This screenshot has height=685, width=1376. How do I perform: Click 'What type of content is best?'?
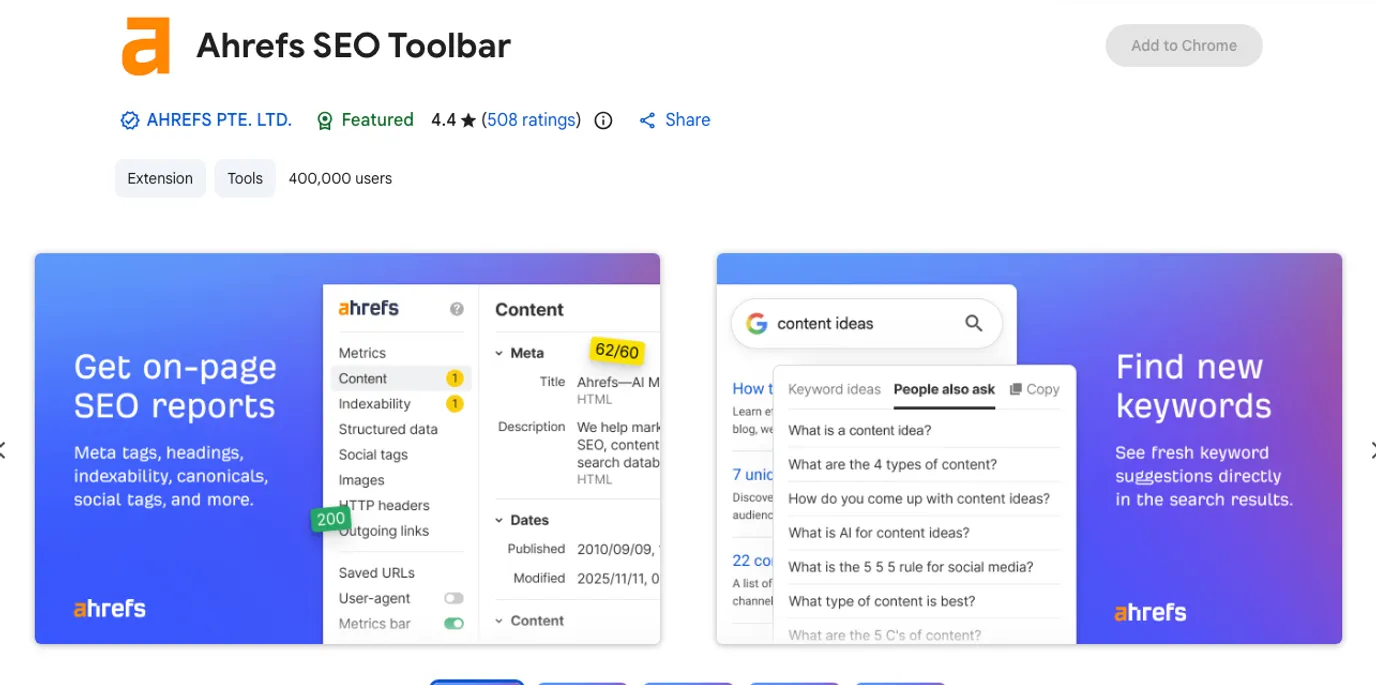pyautogui.click(x=881, y=601)
